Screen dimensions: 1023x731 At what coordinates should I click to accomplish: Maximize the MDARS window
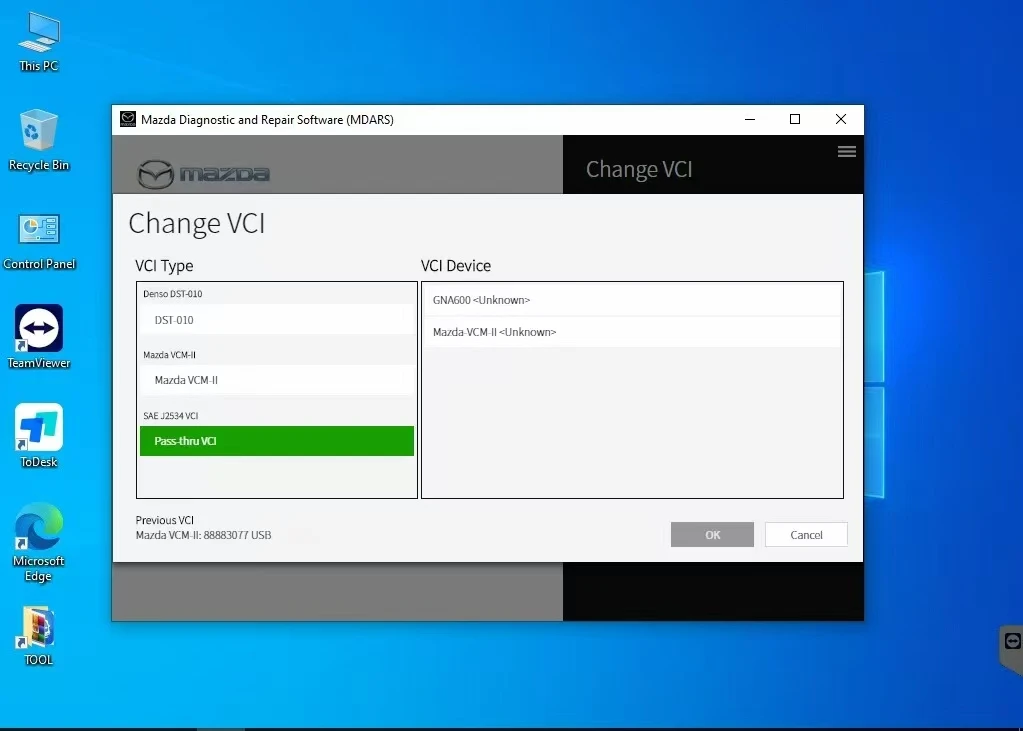pyautogui.click(x=795, y=120)
